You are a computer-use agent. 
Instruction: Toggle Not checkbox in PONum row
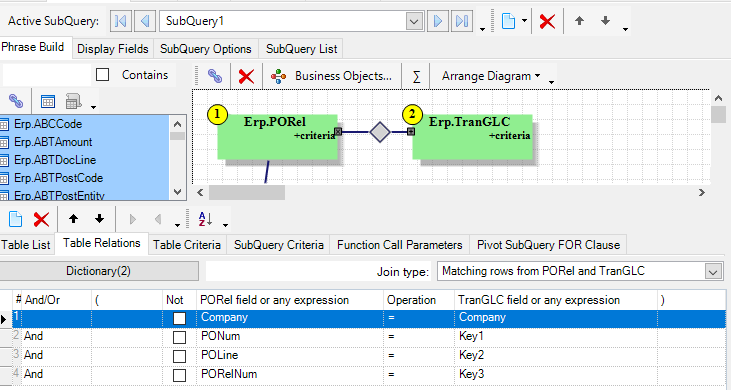pos(179,337)
